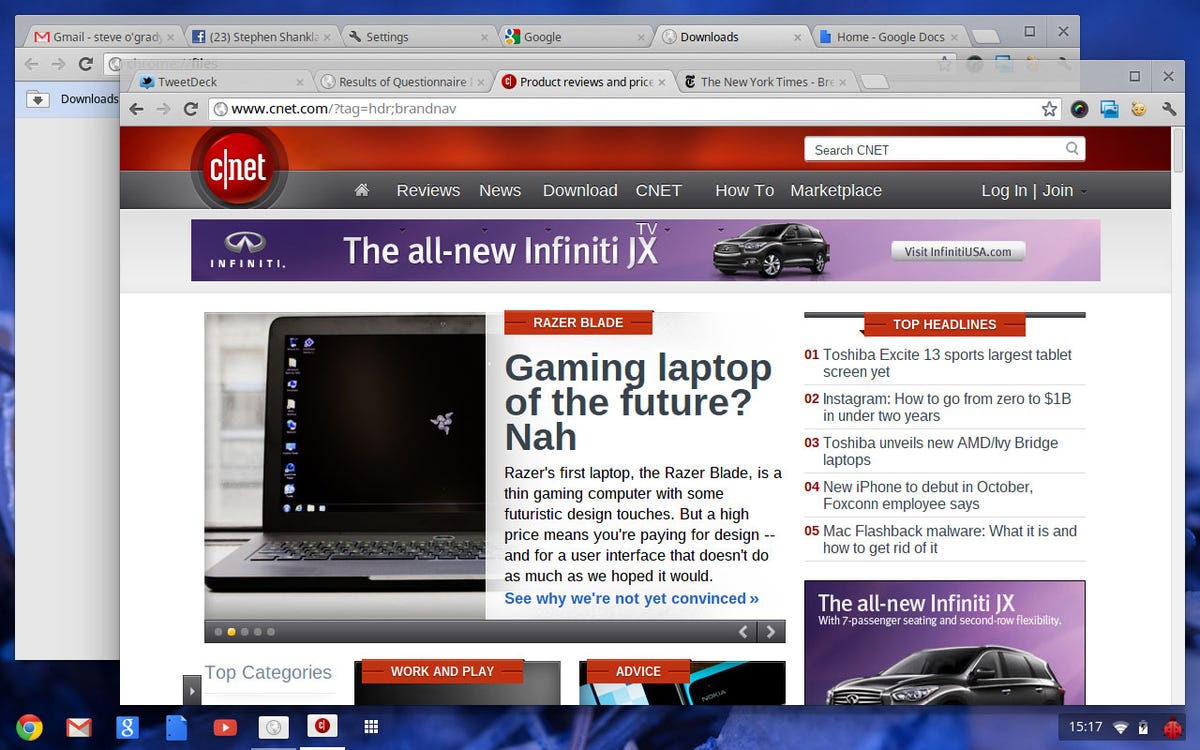The width and height of the screenshot is (1200, 750).
Task: Launch YouTube from the shelf
Action: (225, 727)
